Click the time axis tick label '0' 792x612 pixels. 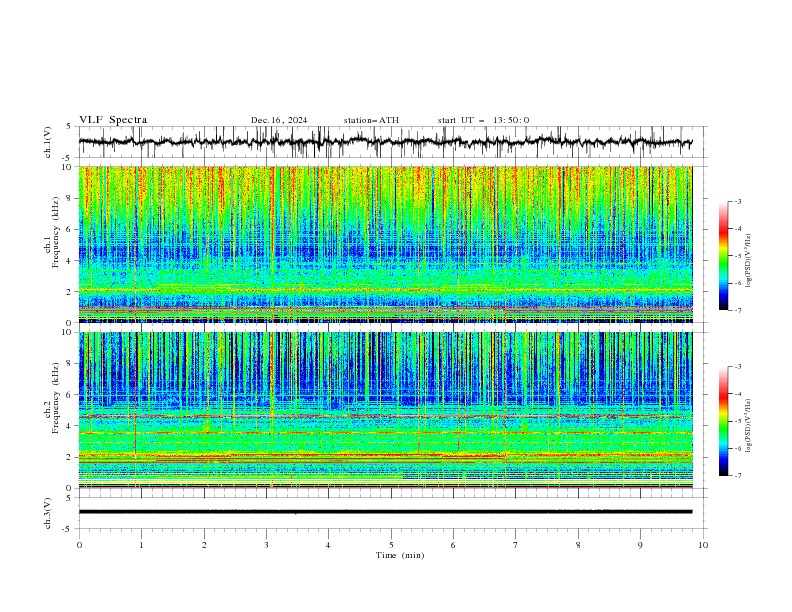pyautogui.click(x=79, y=545)
